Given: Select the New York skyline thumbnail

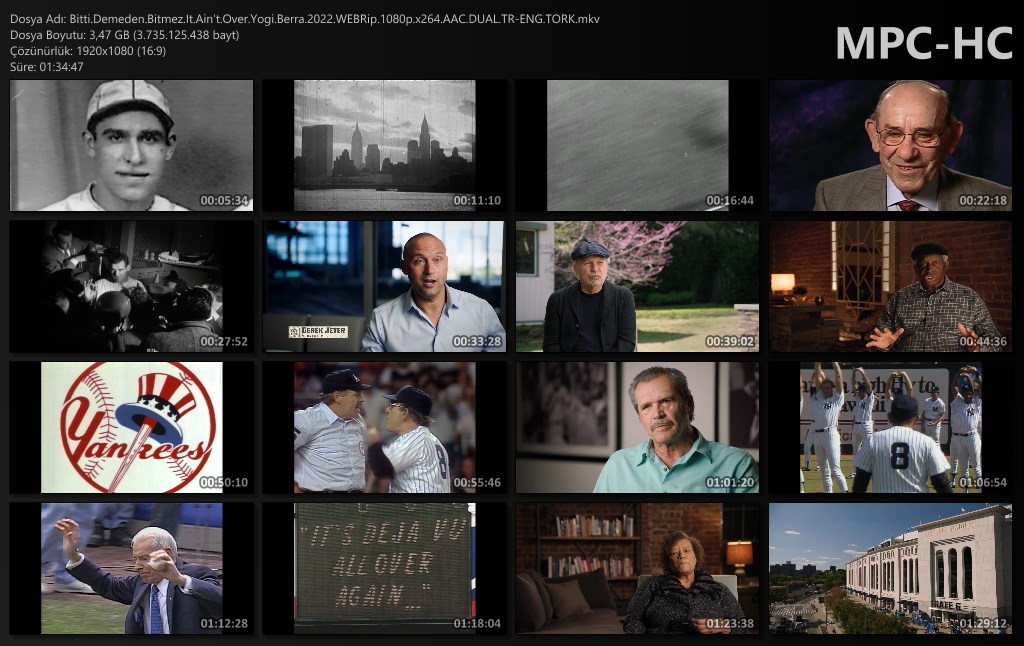Looking at the screenshot, I should pyautogui.click(x=384, y=146).
